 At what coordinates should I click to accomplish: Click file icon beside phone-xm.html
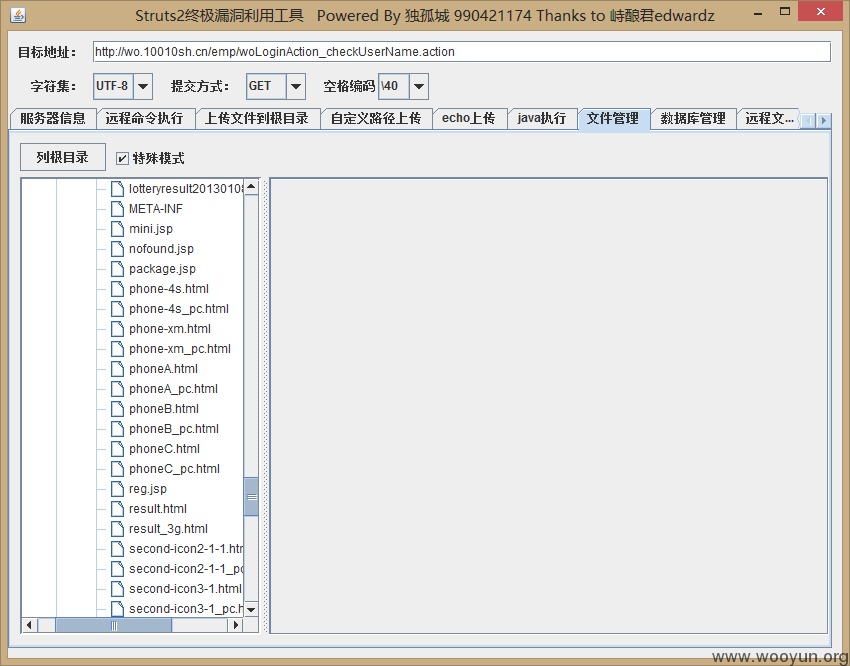coord(117,329)
